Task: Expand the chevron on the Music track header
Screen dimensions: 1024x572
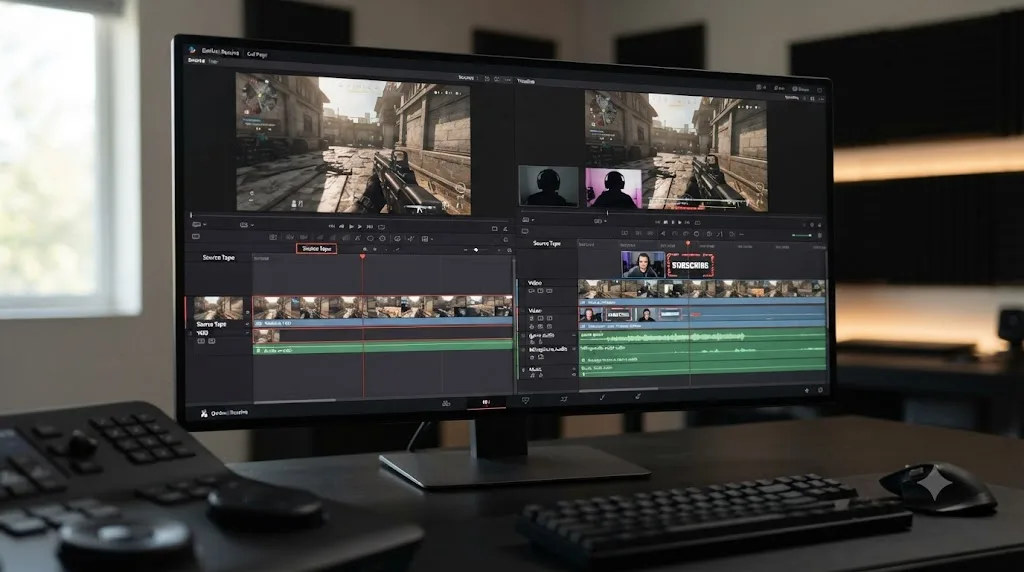Action: tap(574, 369)
